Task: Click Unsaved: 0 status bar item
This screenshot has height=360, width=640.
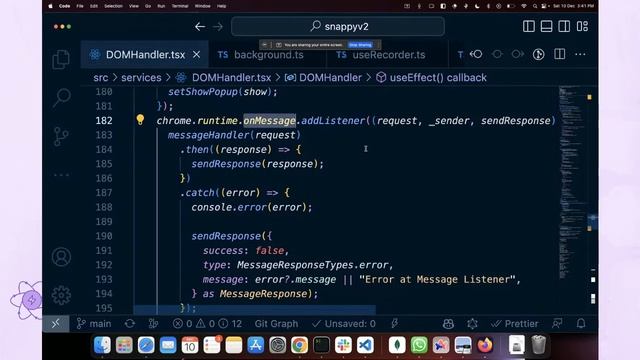Action: coord(344,324)
